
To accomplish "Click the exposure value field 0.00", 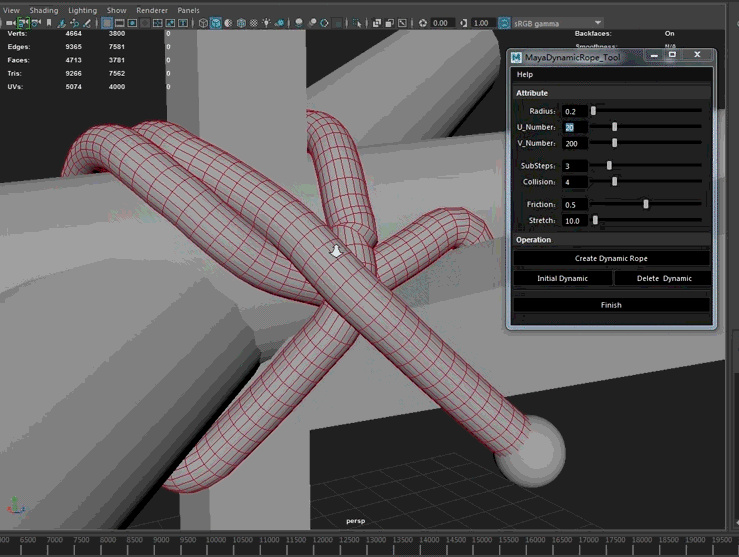I will point(443,23).
